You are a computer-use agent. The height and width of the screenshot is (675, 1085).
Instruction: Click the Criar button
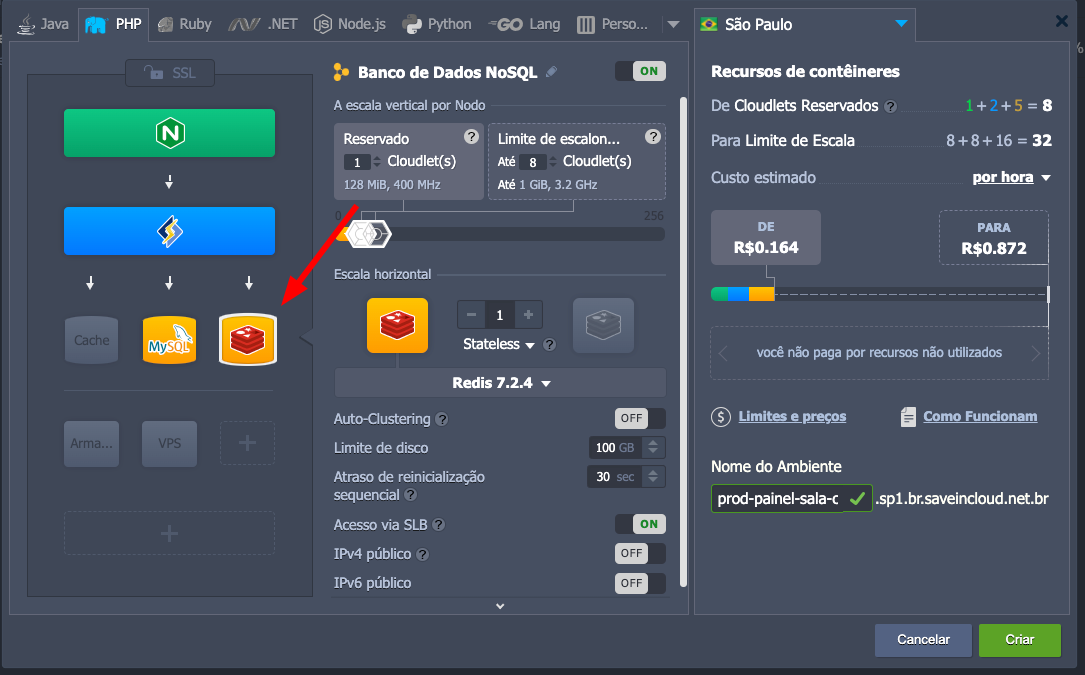[x=1019, y=640]
